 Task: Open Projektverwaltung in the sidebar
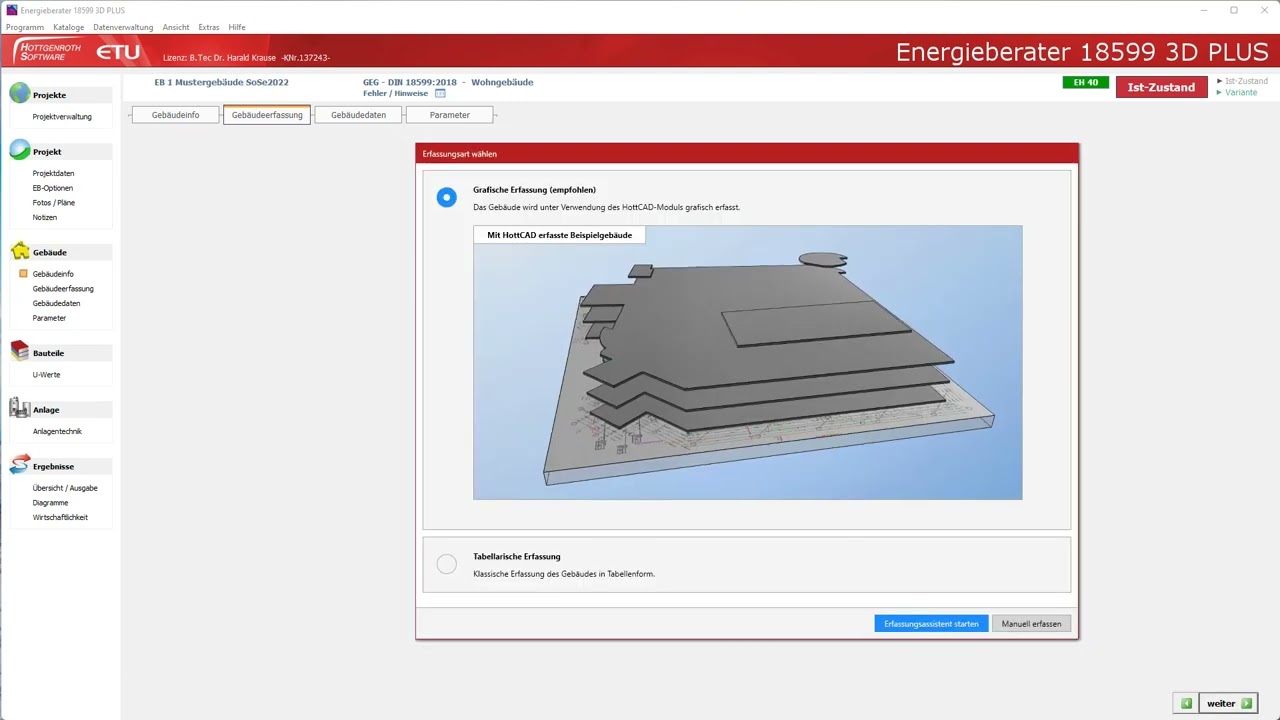62,117
